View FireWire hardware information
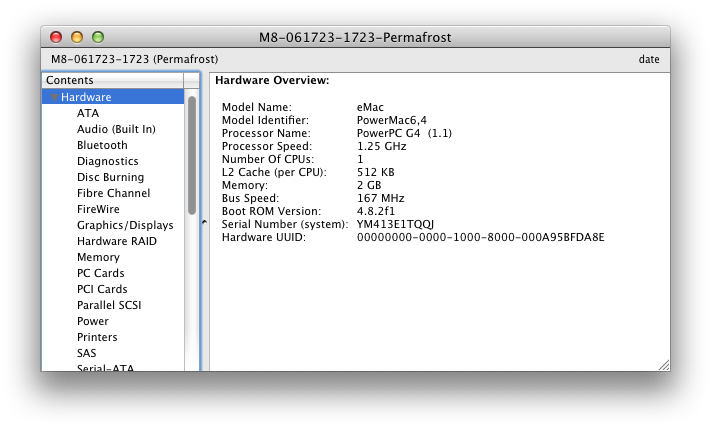 coord(98,209)
